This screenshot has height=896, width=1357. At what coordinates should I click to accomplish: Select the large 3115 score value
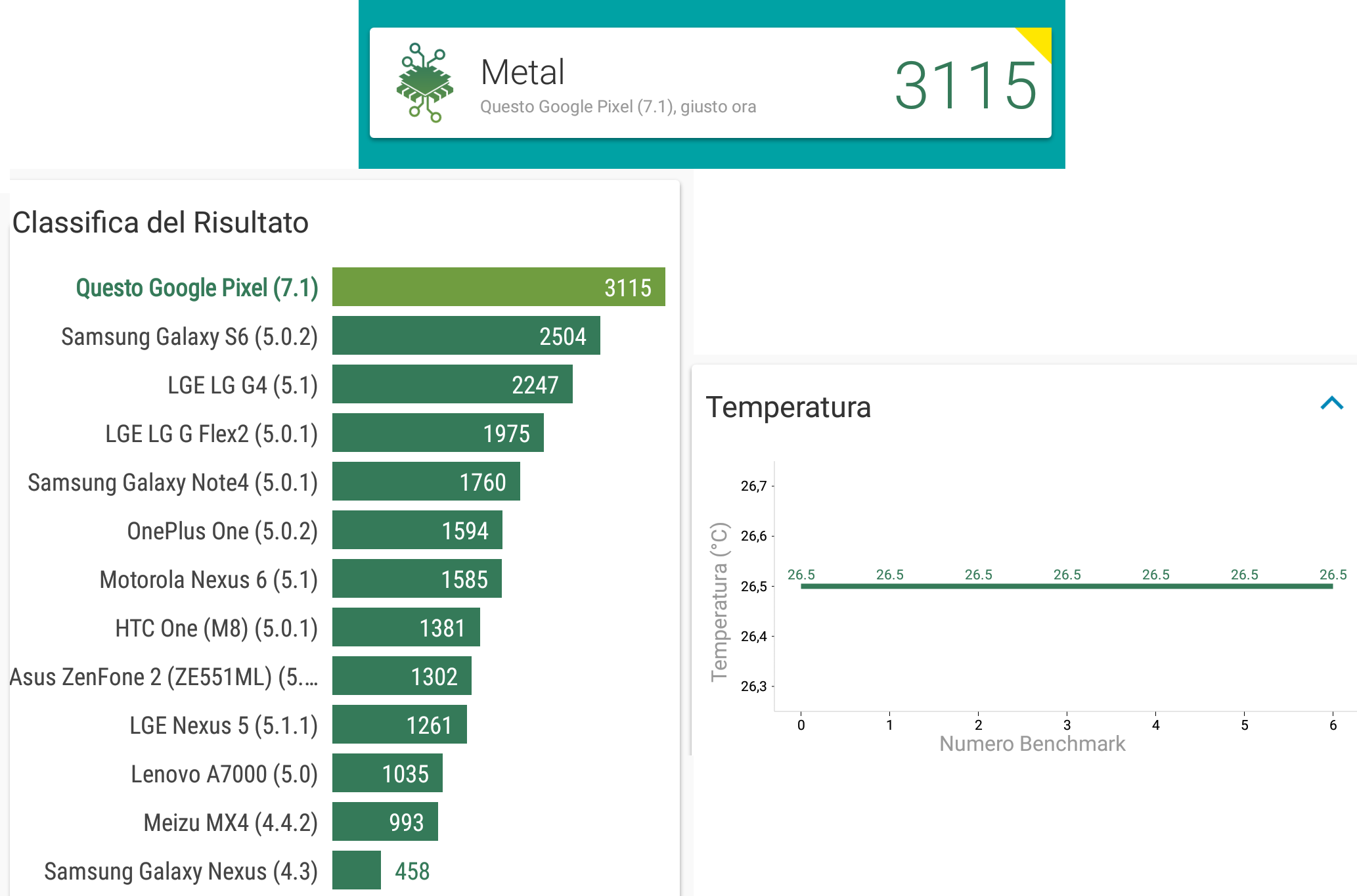click(x=966, y=85)
